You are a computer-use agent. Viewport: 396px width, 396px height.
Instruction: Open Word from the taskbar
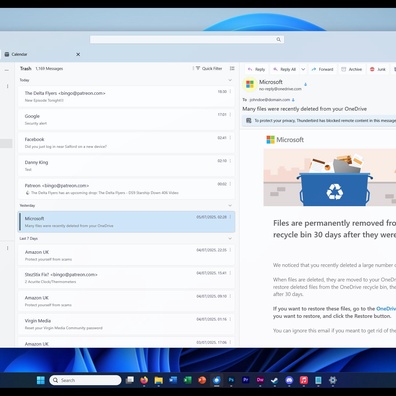pyautogui.click(x=173, y=380)
